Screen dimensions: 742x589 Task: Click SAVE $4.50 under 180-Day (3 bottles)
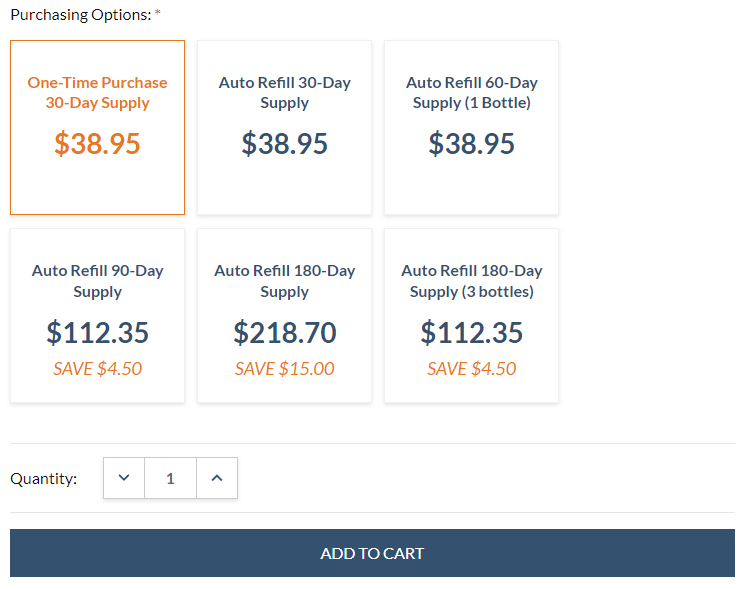click(x=471, y=369)
